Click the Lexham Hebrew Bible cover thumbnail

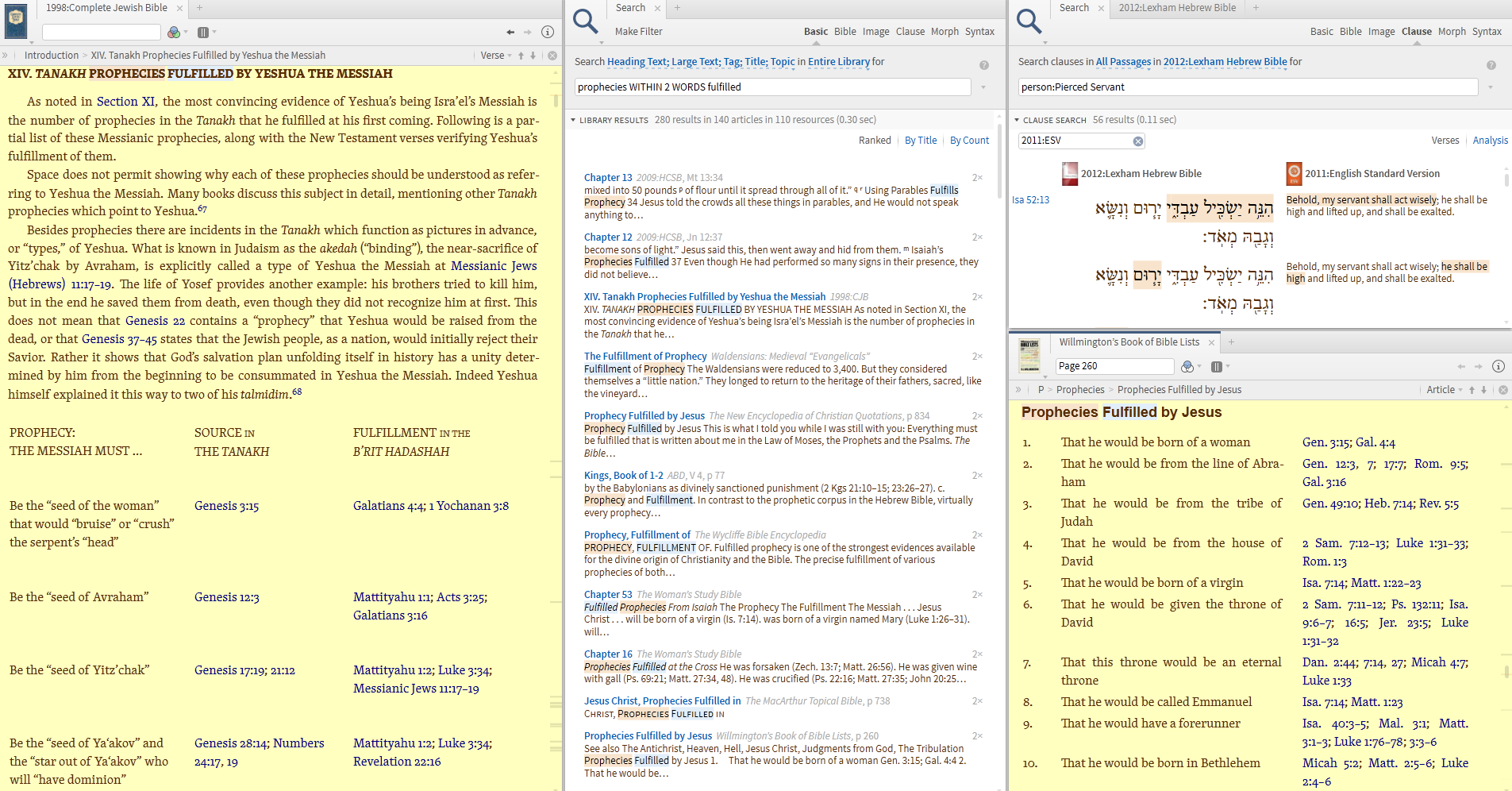point(1070,173)
